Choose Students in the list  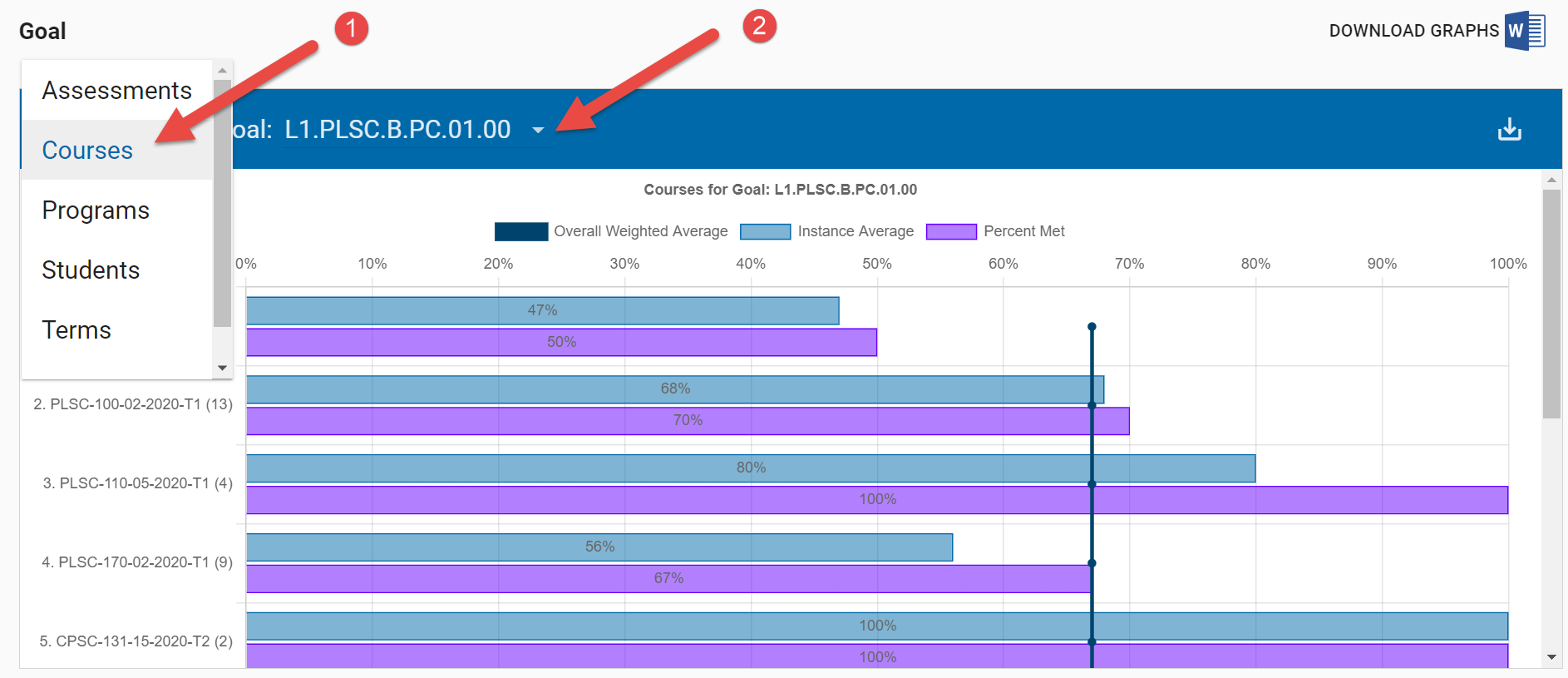(x=91, y=270)
